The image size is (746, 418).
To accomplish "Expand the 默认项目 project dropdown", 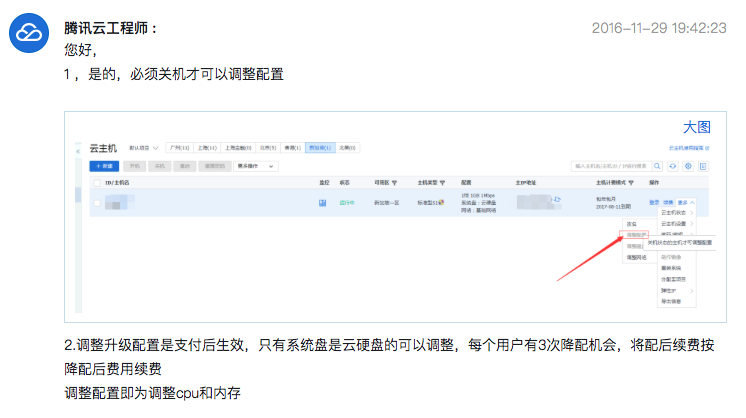I will (x=144, y=148).
